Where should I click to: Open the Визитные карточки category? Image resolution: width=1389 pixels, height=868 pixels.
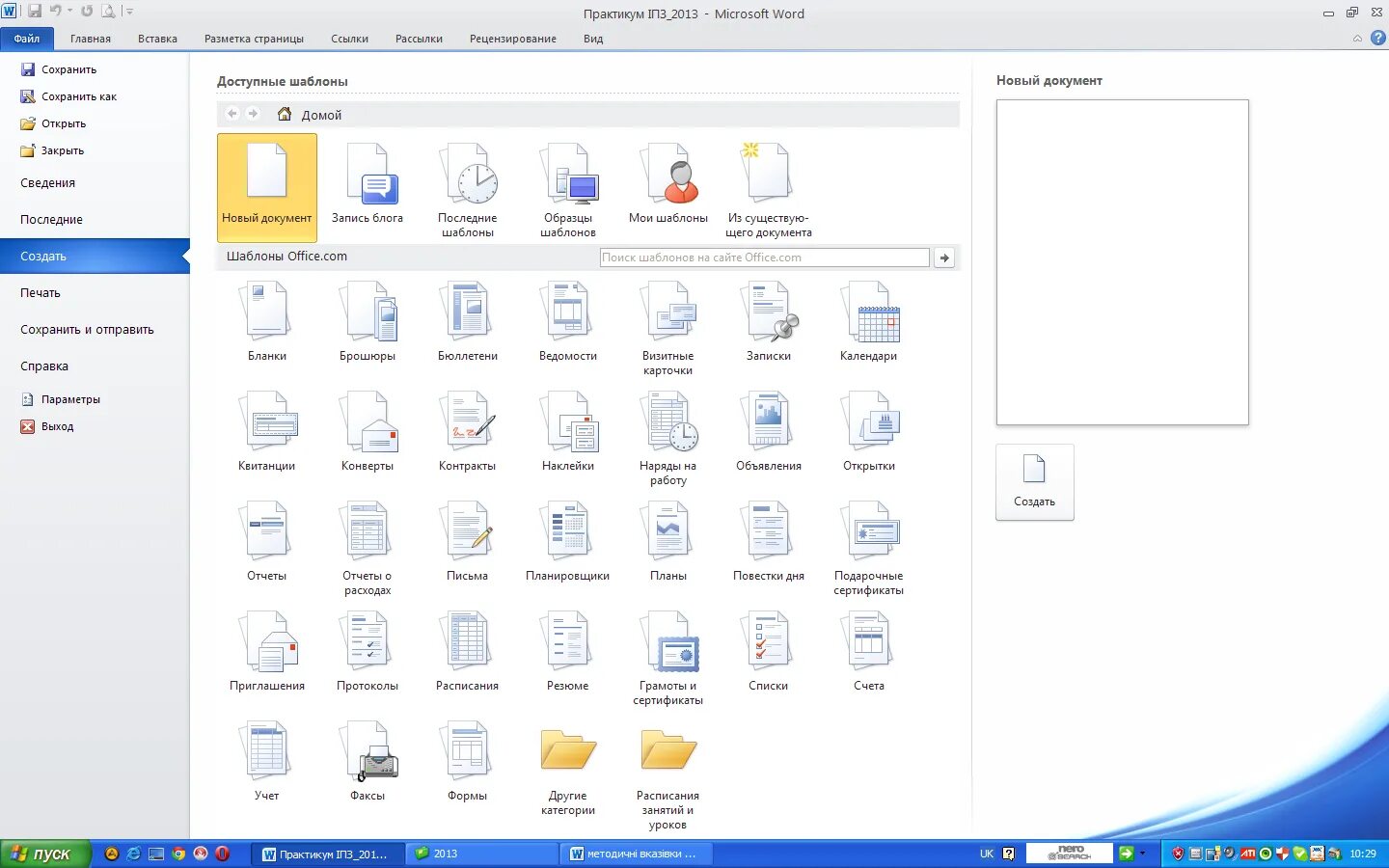[668, 328]
